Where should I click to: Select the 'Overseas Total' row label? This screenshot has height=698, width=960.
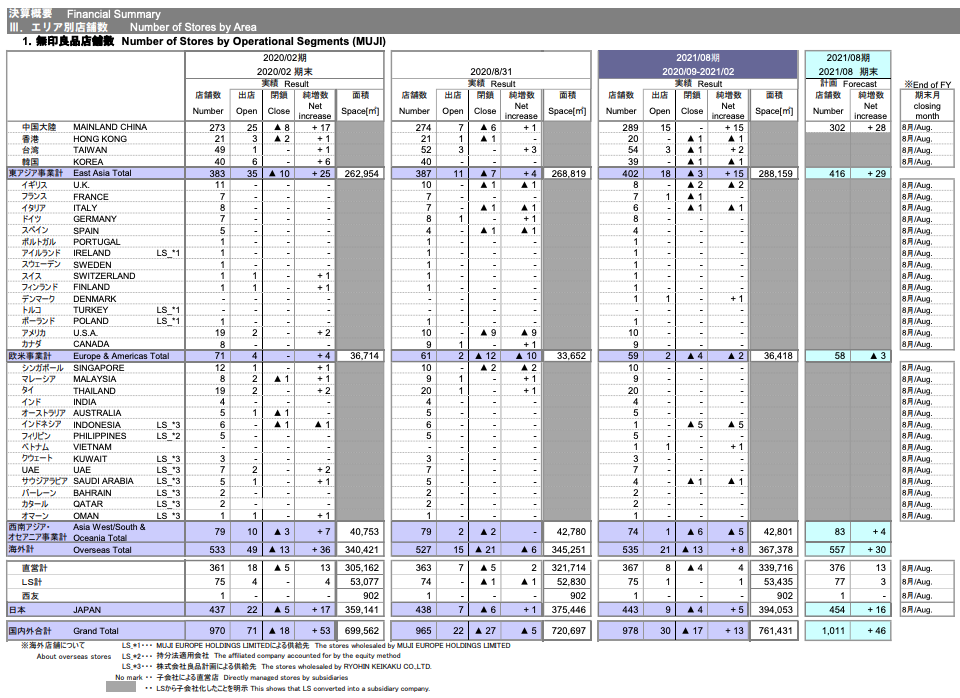pyautogui.click(x=102, y=550)
